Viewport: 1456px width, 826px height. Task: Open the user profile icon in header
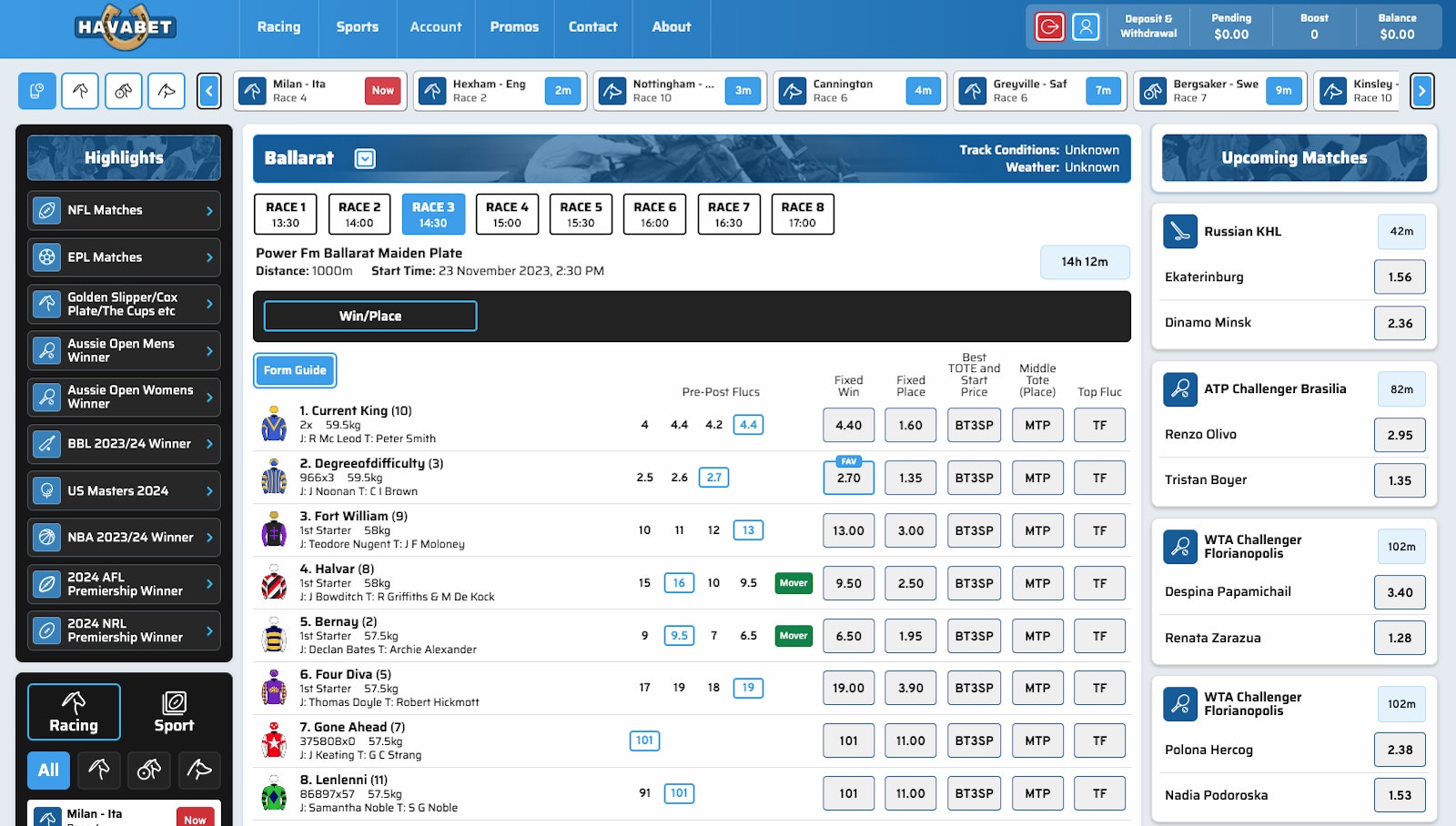(x=1086, y=27)
